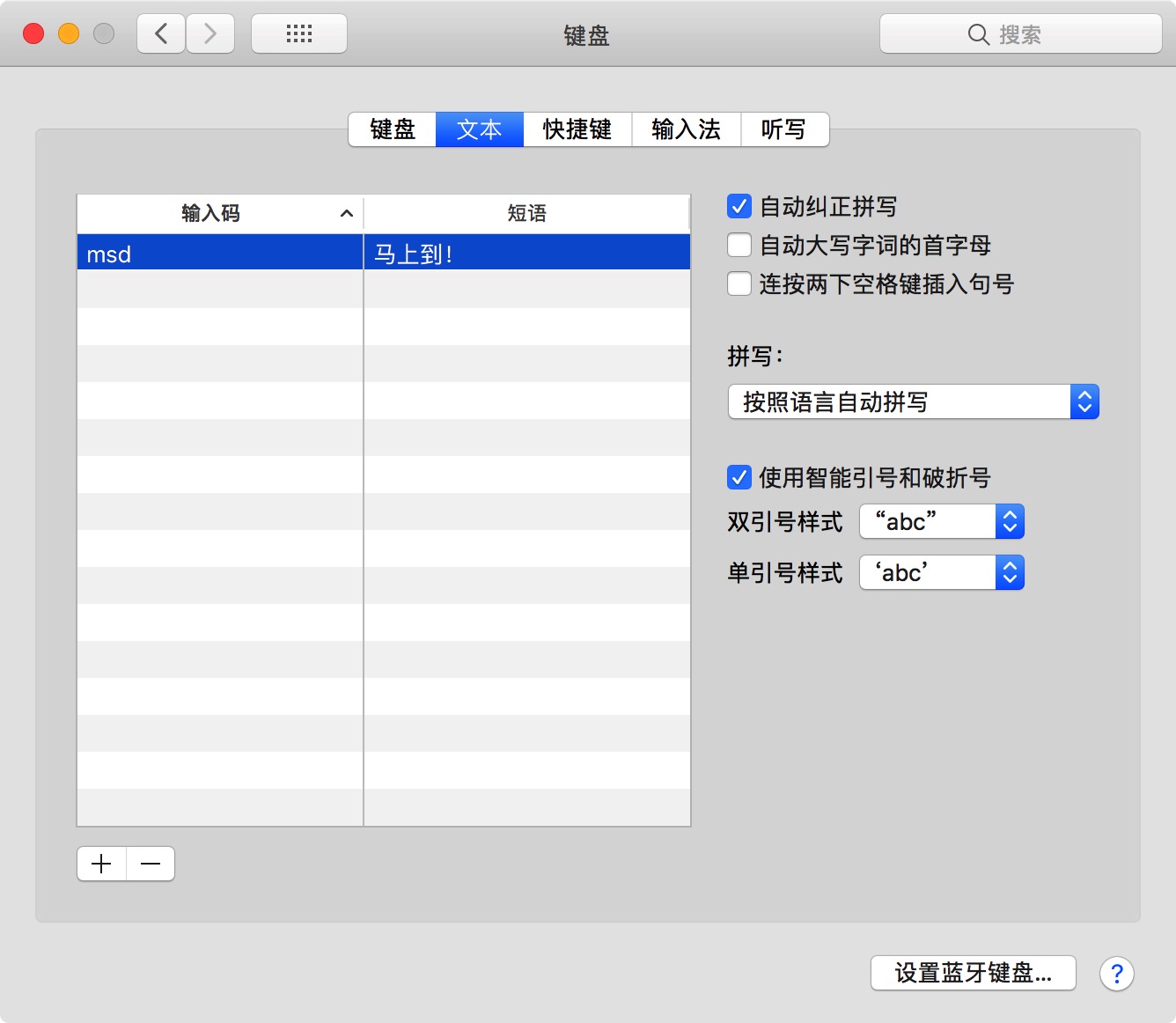The height and width of the screenshot is (1023, 1176).
Task: Click the 短语 column header
Action: point(527,213)
